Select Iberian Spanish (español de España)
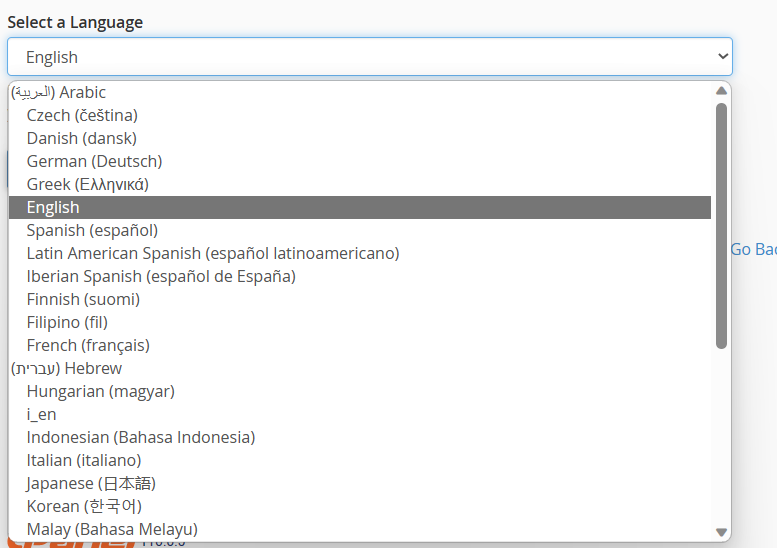The height and width of the screenshot is (548, 777). tap(161, 276)
